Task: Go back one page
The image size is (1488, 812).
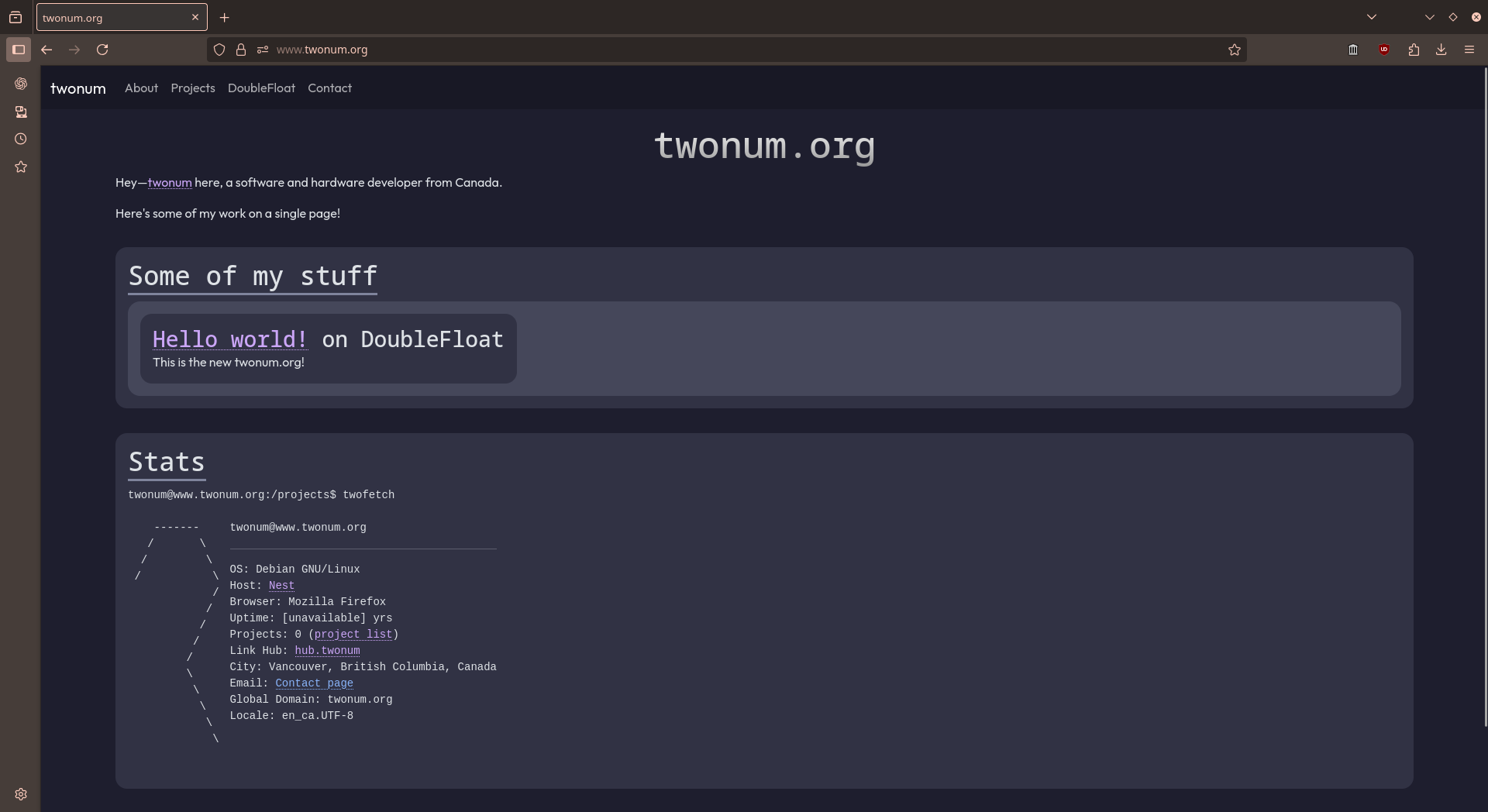Action: click(x=46, y=50)
